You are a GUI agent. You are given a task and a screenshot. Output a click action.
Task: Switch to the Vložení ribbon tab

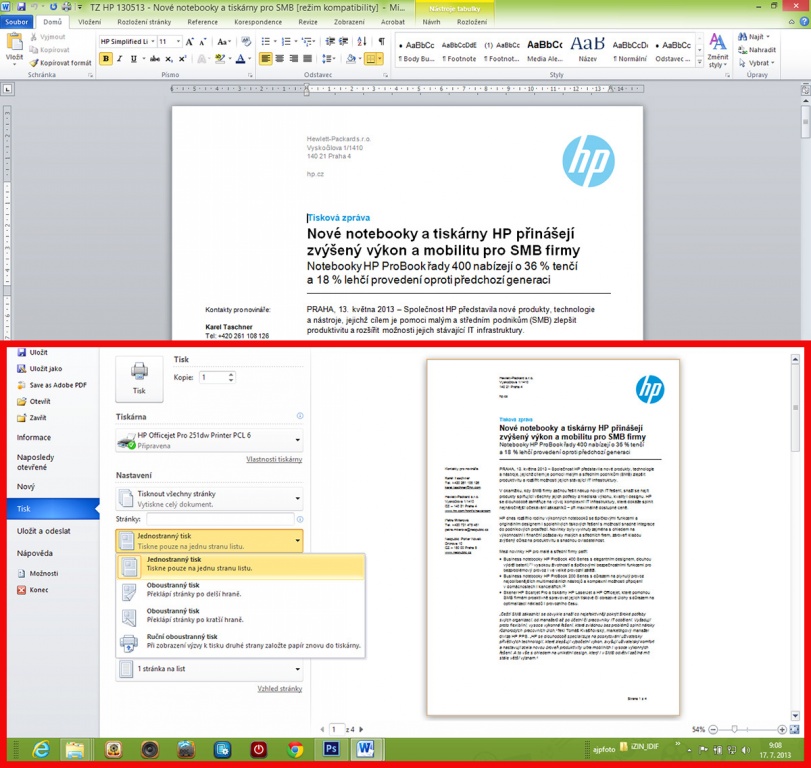89,22
